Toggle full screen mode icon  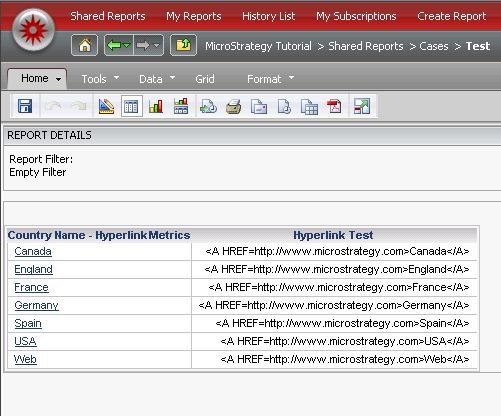click(362, 106)
